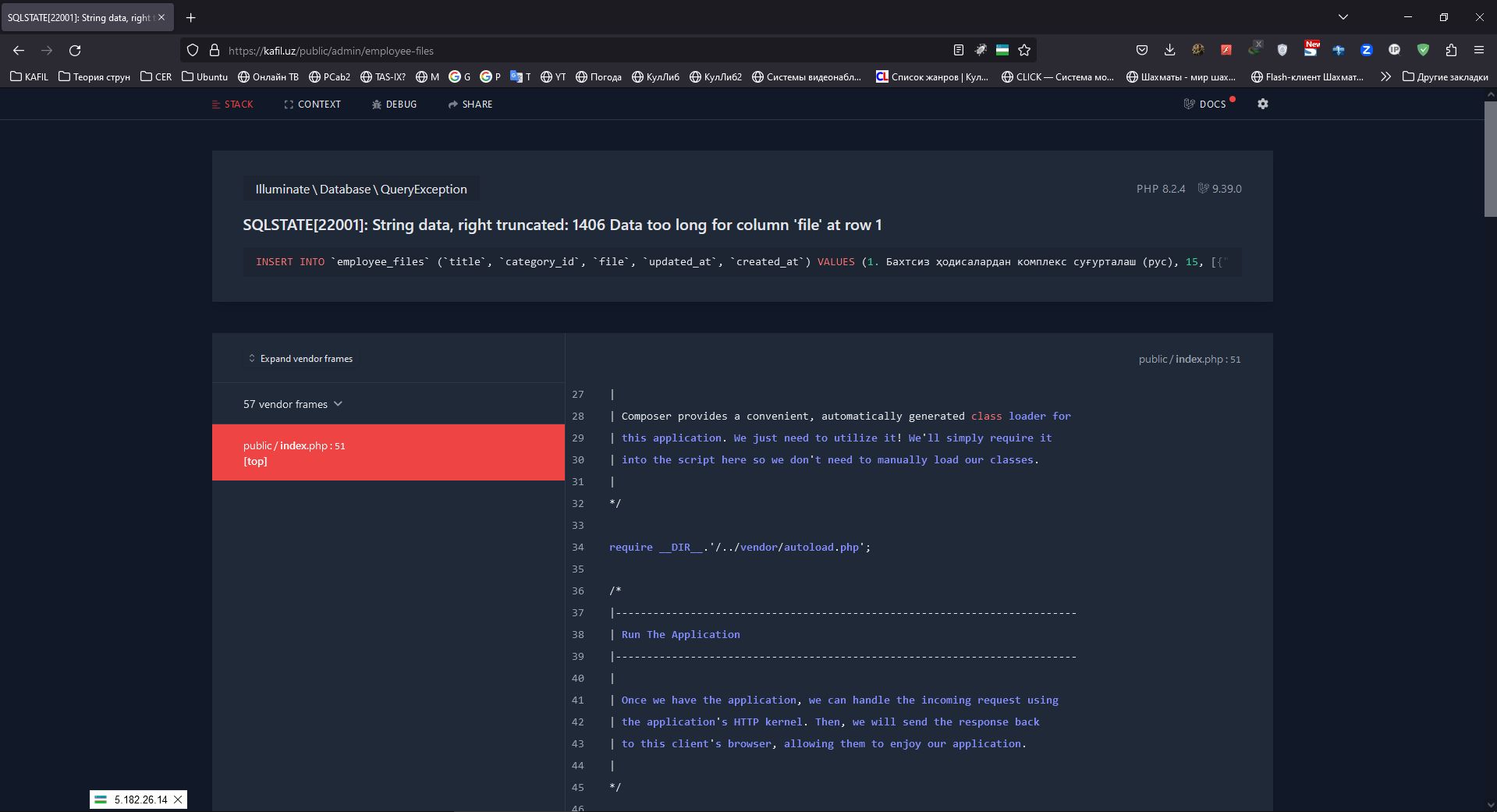1497x812 pixels.
Task: Click Expand vendor frames toggle
Action: (x=300, y=359)
